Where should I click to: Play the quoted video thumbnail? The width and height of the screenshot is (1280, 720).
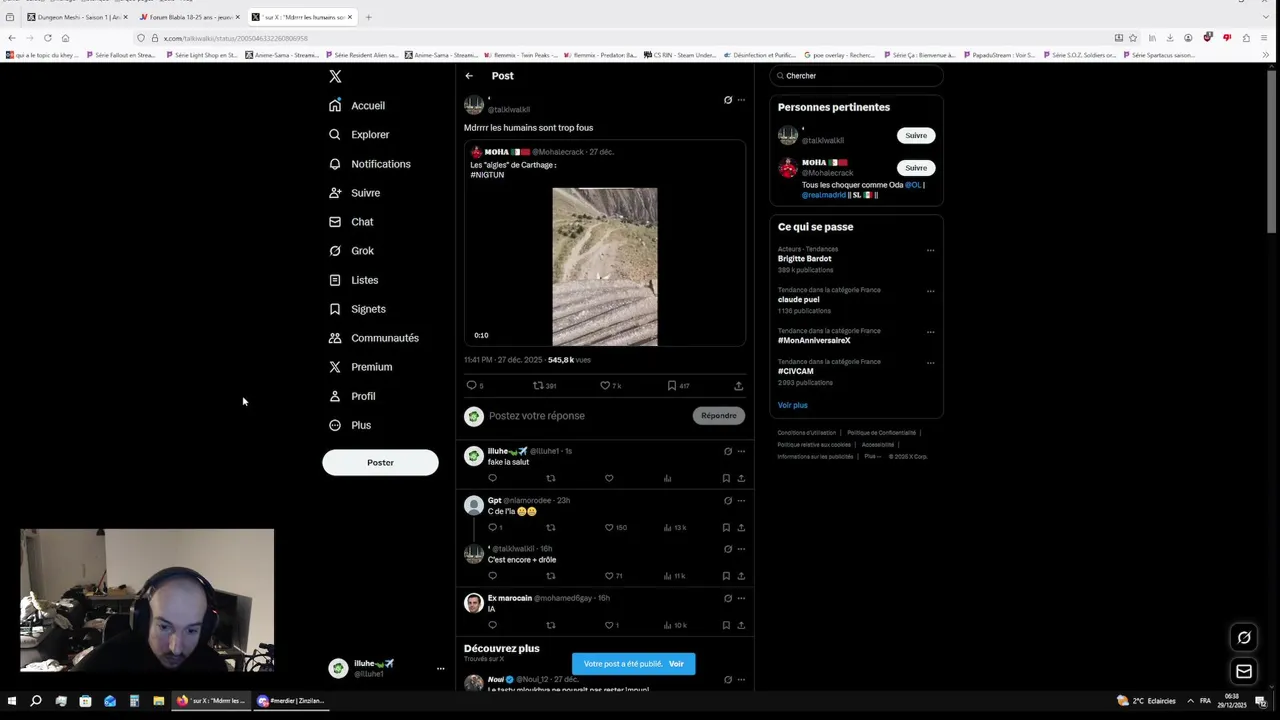605,267
